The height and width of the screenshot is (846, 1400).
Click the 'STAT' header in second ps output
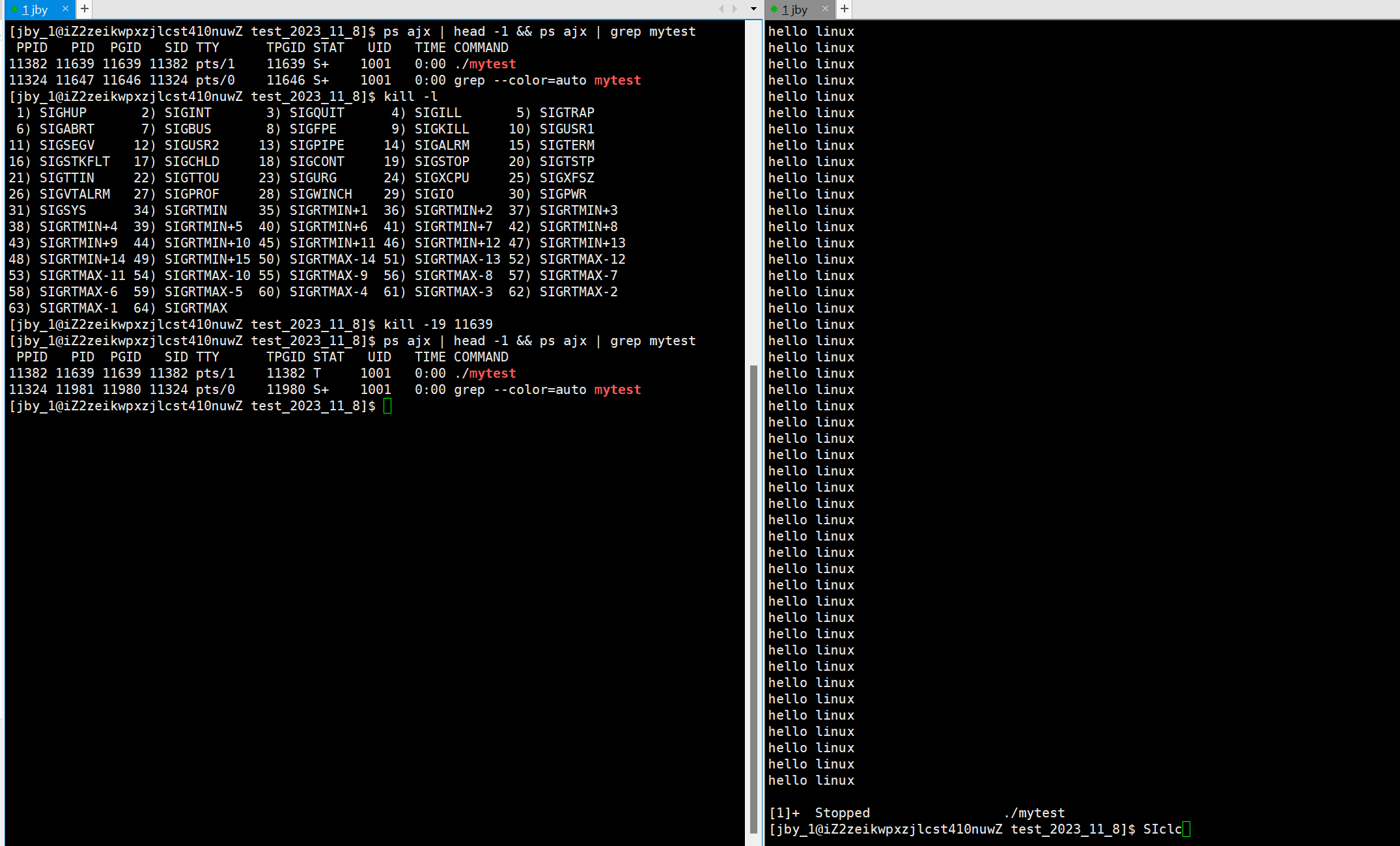tap(329, 357)
